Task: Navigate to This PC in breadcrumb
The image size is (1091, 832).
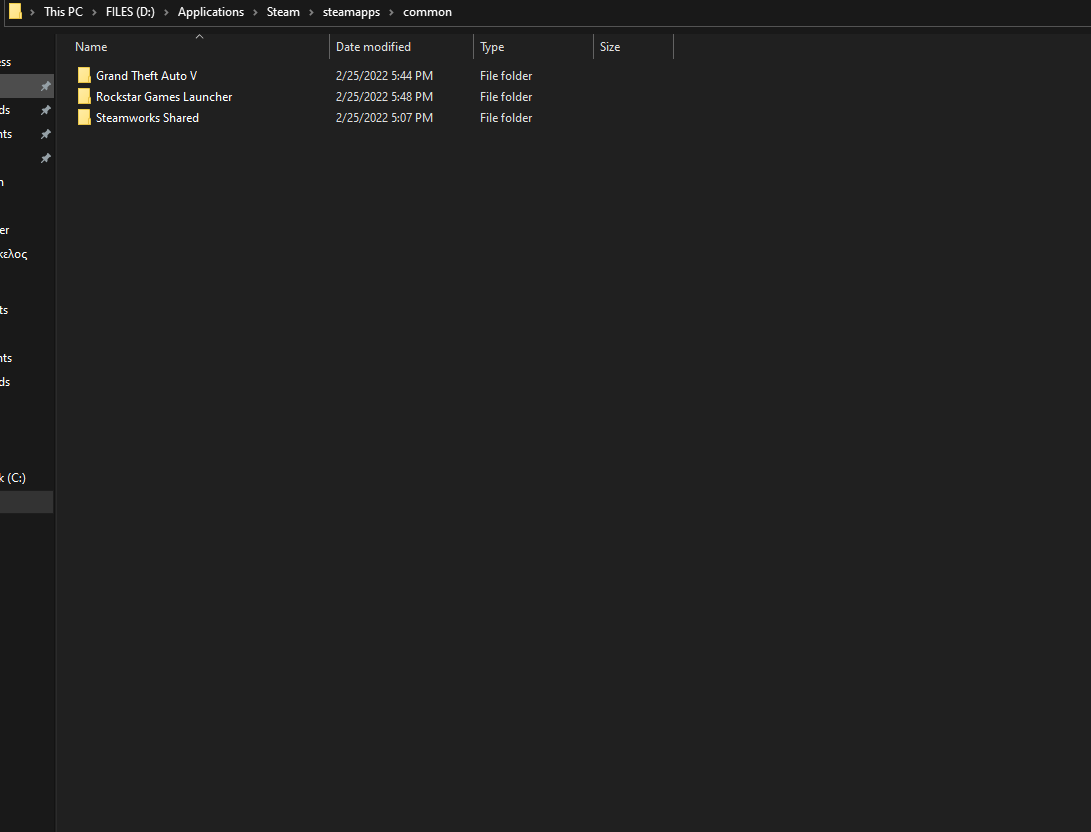Action: [x=63, y=12]
